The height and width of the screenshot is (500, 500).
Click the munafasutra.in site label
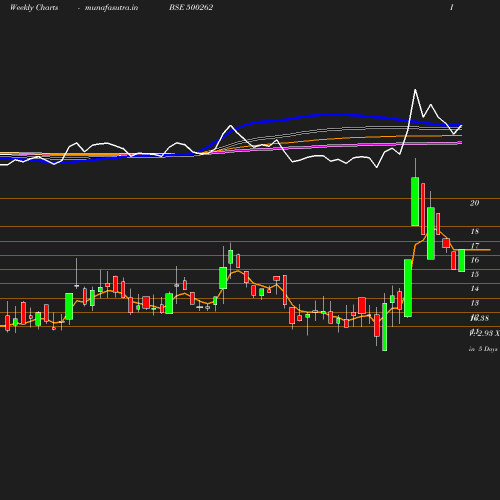tap(111, 7)
